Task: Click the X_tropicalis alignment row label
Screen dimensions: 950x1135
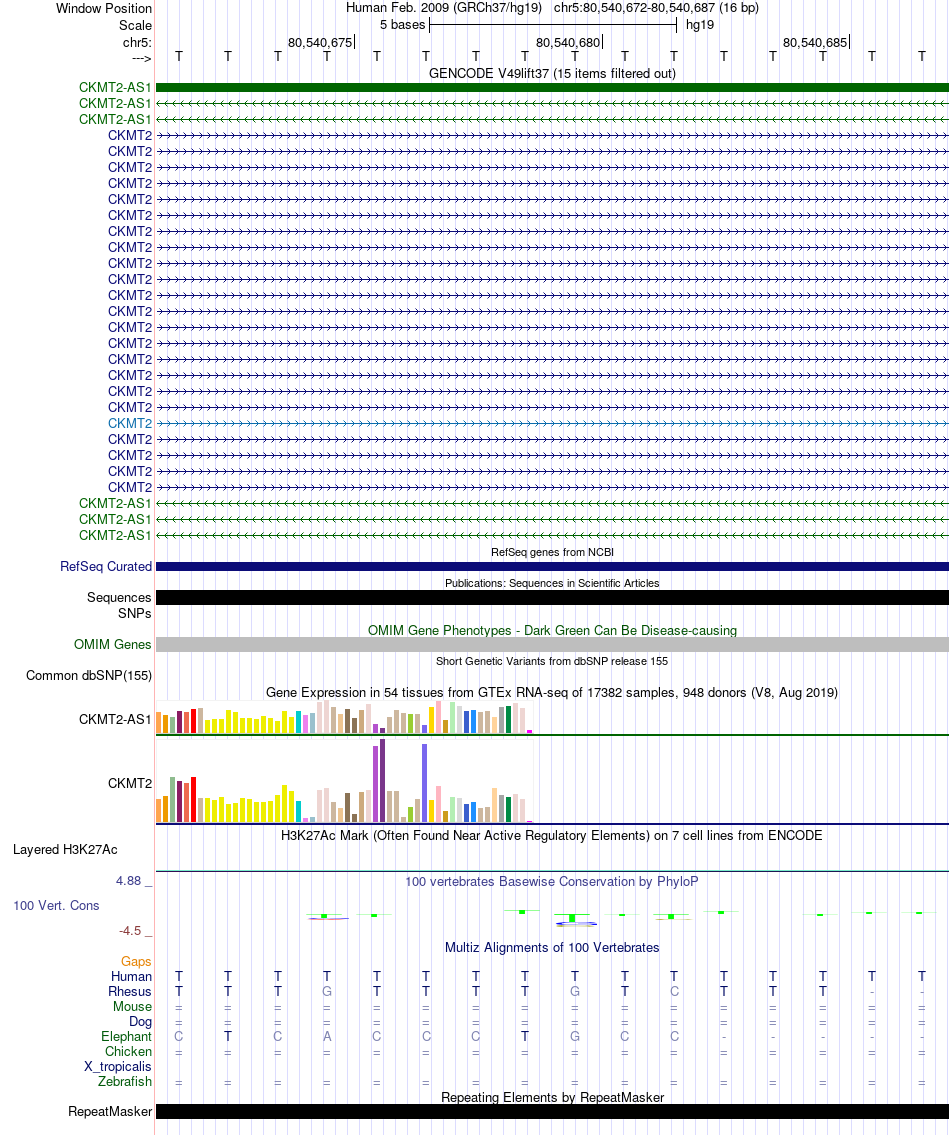Action: pos(118,1067)
